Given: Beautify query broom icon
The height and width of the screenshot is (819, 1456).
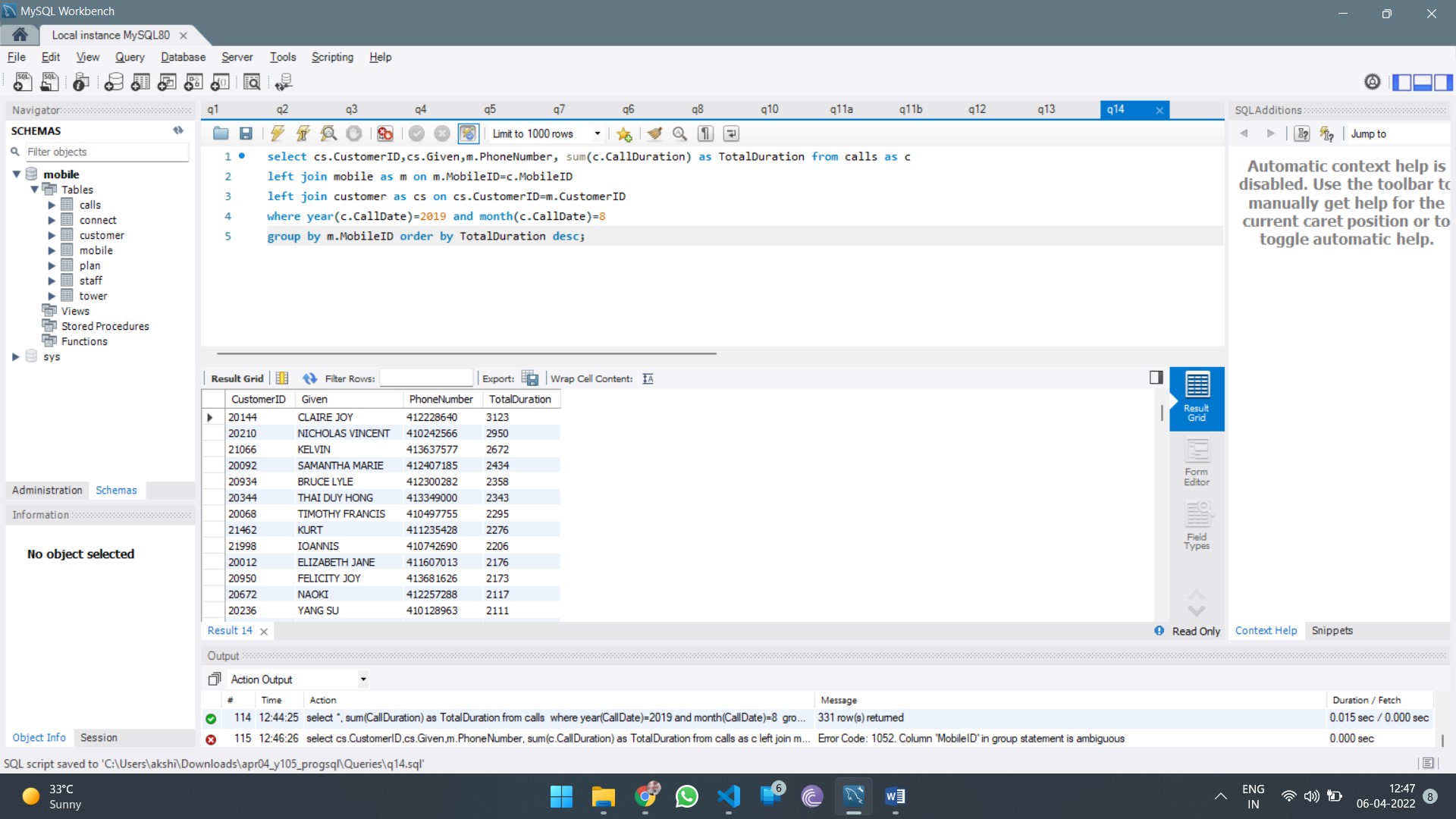Looking at the screenshot, I should tap(654, 133).
